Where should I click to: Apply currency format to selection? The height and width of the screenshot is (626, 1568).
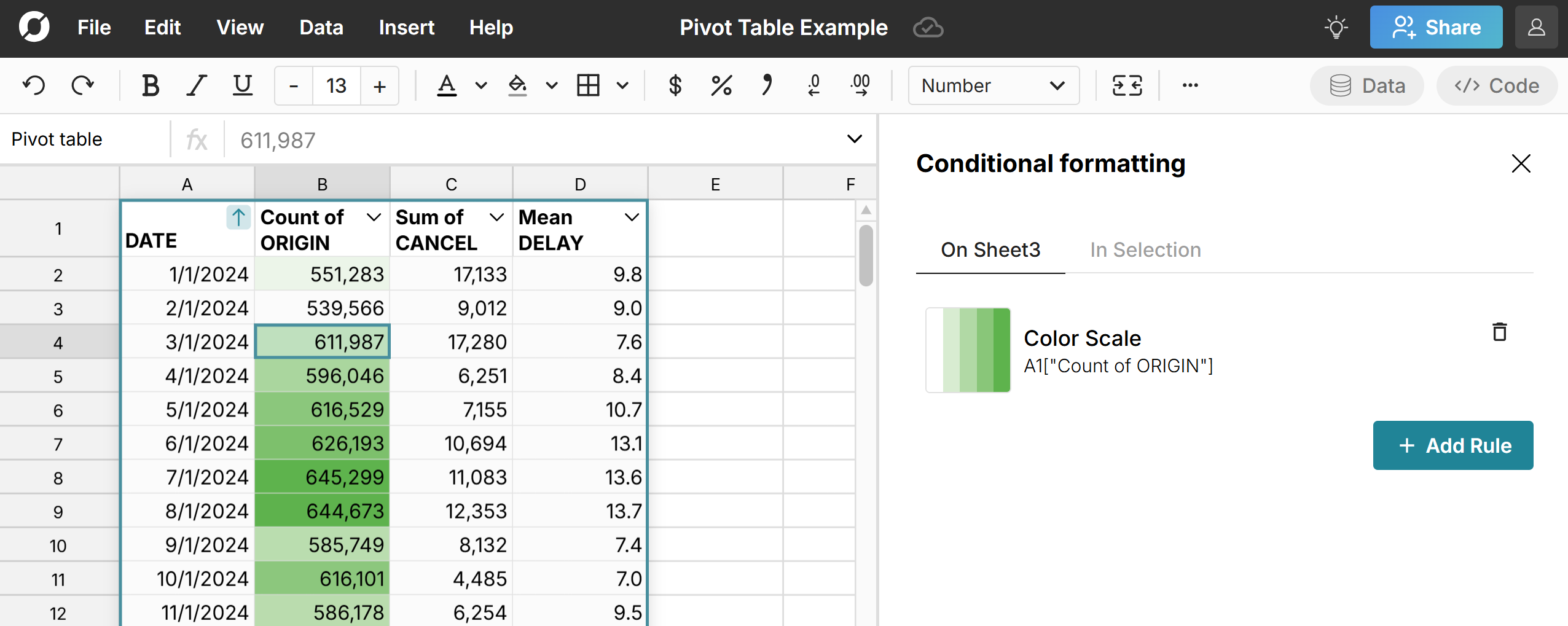[675, 85]
